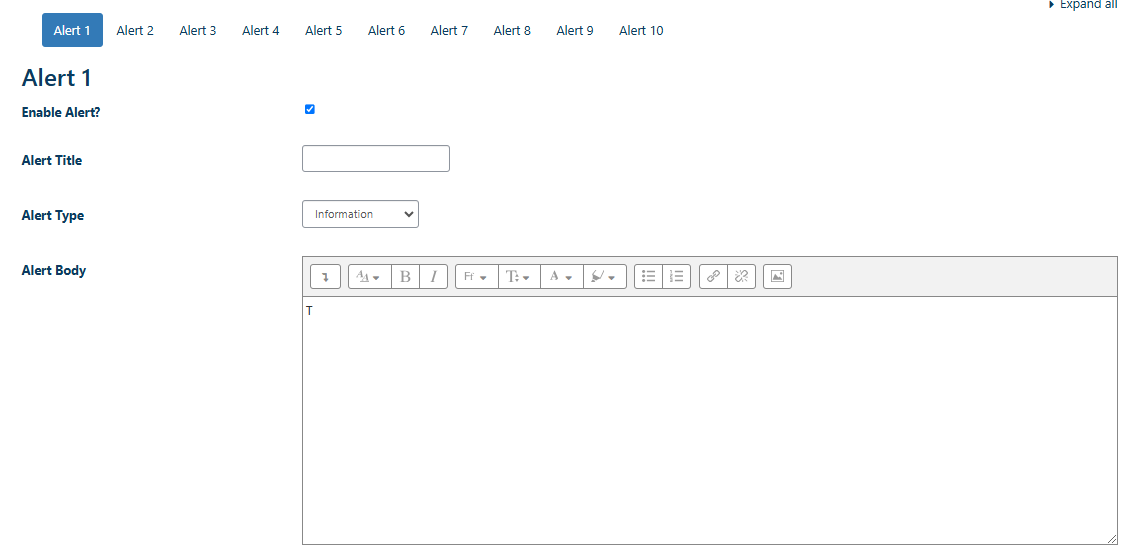Image resolution: width=1132 pixels, height=557 pixels.
Task: Open the Alert 7 tab
Action: click(x=449, y=30)
